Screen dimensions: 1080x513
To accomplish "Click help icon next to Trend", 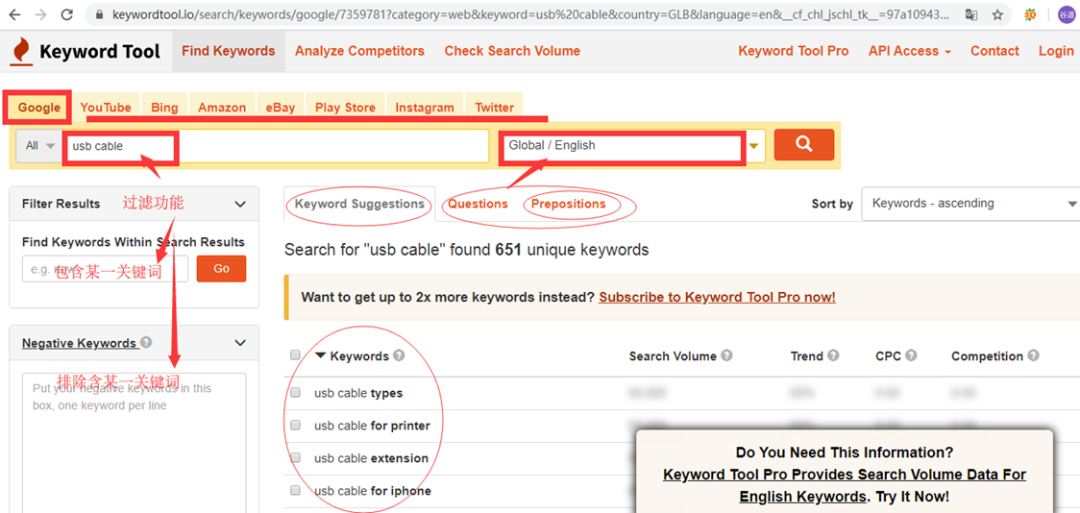I will pos(833,356).
